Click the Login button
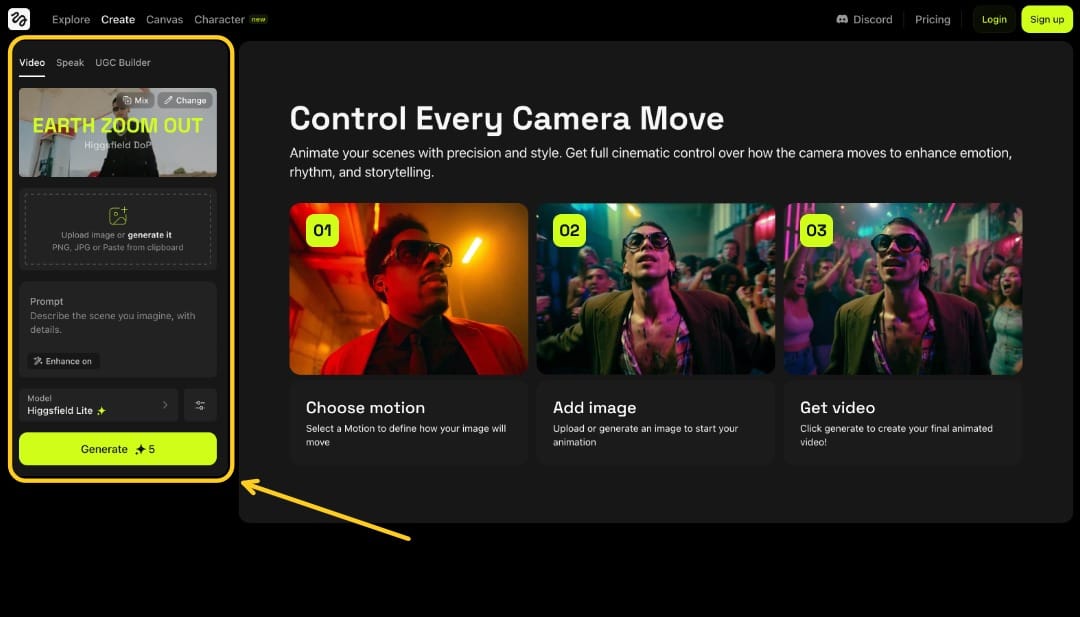This screenshot has width=1080, height=617. pos(994,19)
